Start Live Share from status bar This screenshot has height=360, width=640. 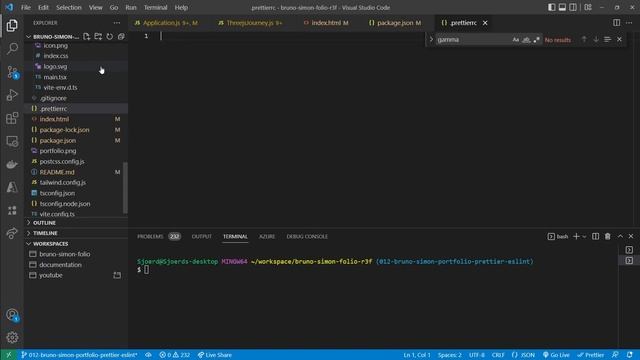tap(215, 355)
